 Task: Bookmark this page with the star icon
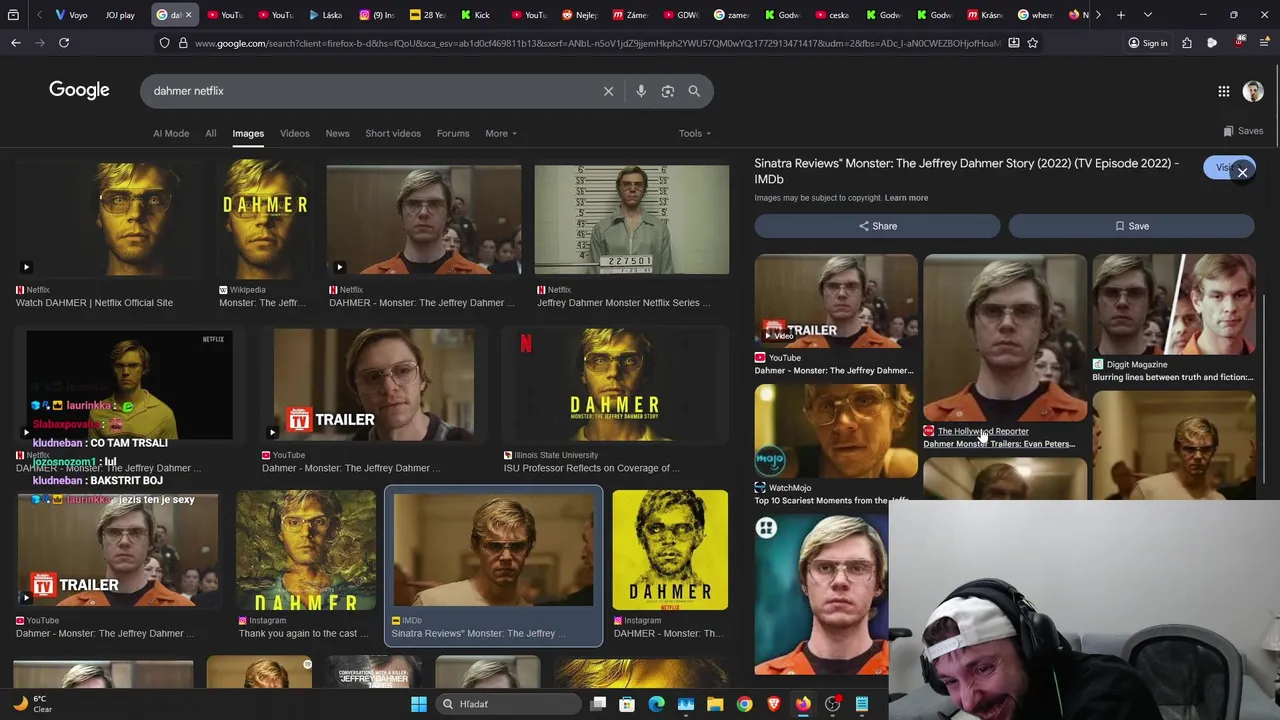[x=1032, y=43]
